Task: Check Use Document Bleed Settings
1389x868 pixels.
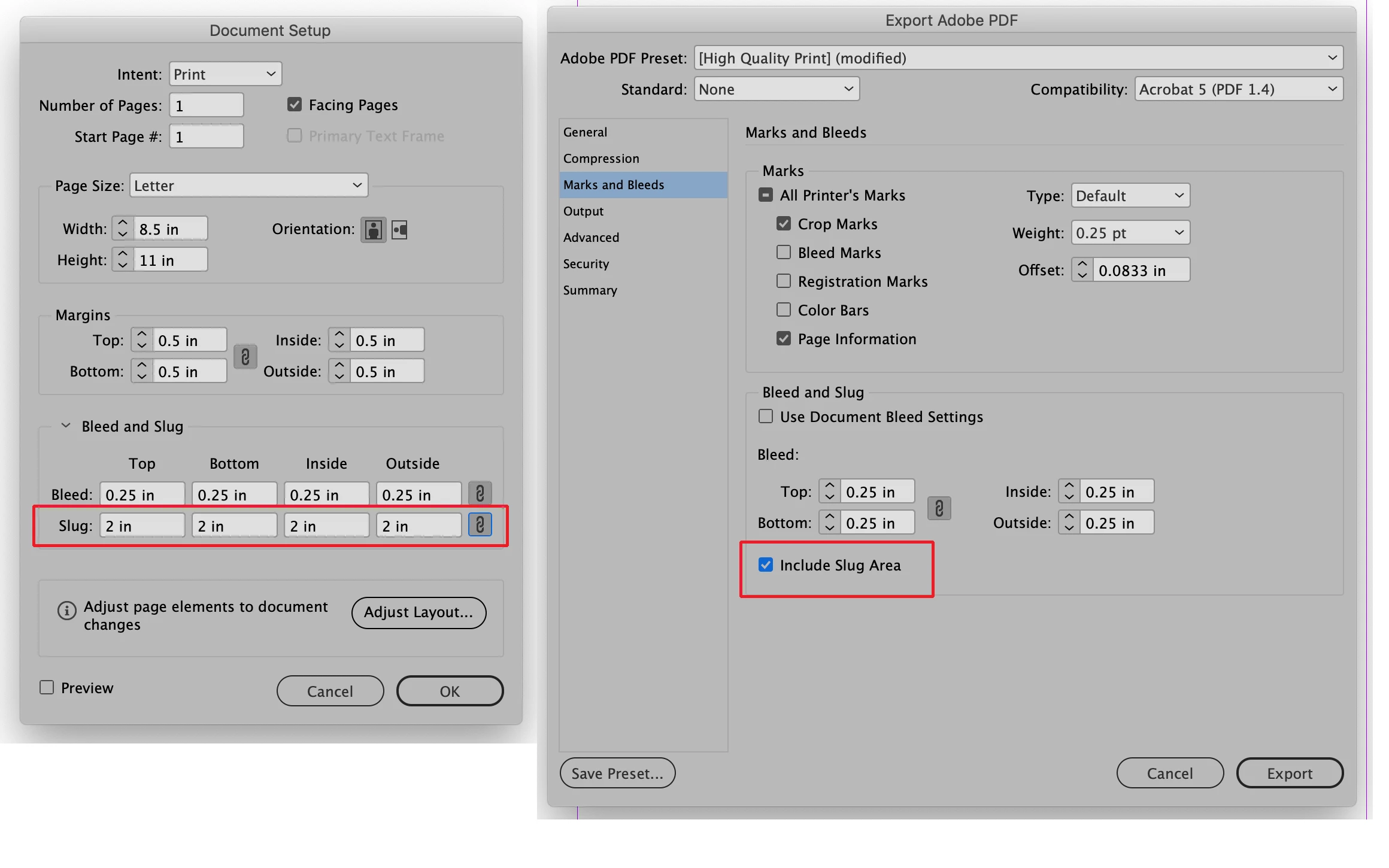Action: pyautogui.click(x=766, y=417)
